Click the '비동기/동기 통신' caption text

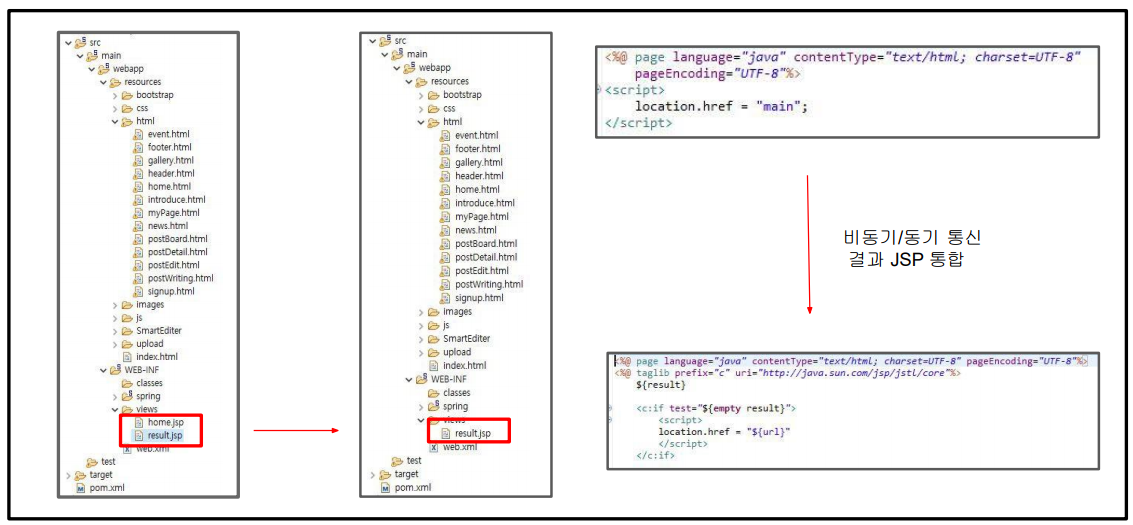pos(913,238)
